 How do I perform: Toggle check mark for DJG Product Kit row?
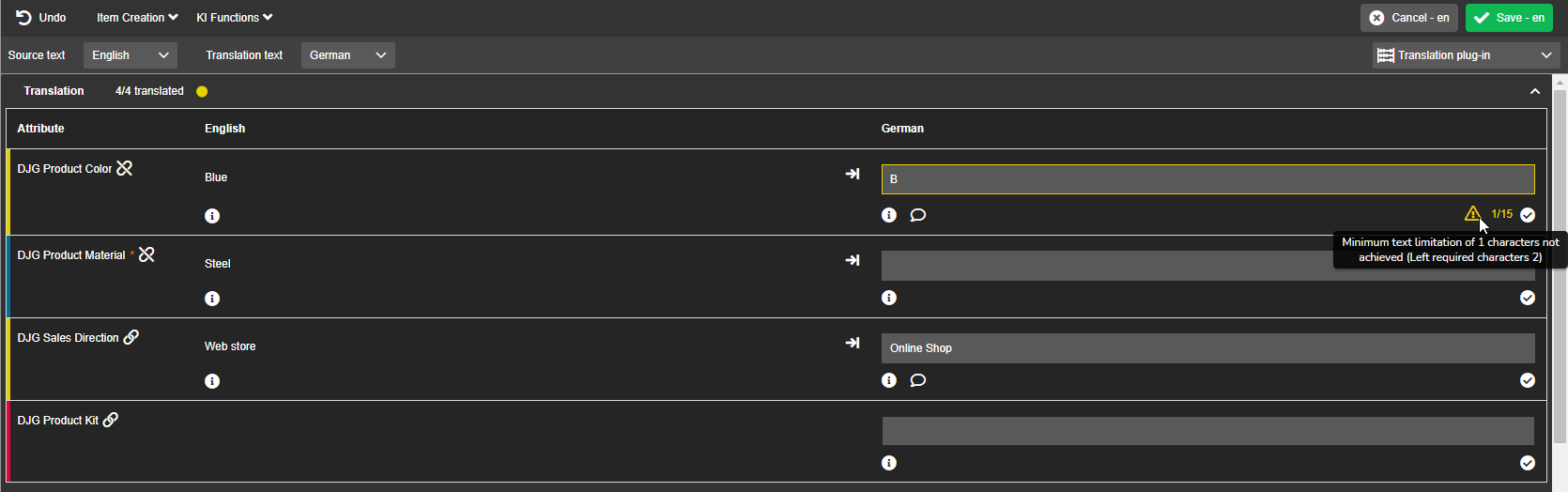pos(1528,463)
